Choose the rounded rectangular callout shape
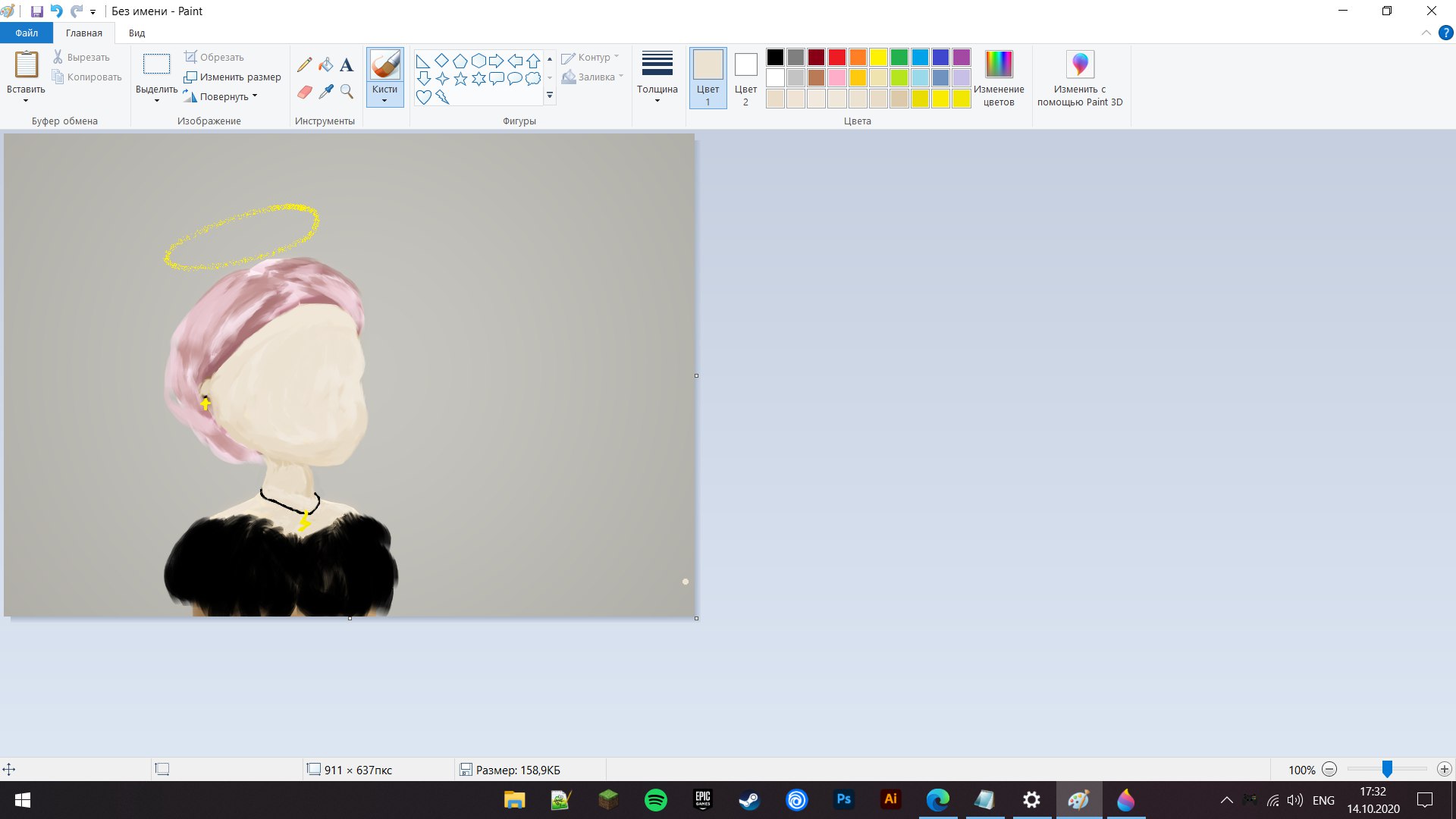 (497, 78)
